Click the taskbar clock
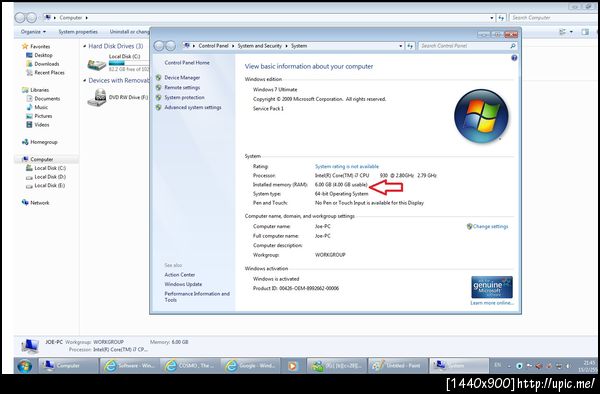This screenshot has width=600, height=394. point(589,366)
